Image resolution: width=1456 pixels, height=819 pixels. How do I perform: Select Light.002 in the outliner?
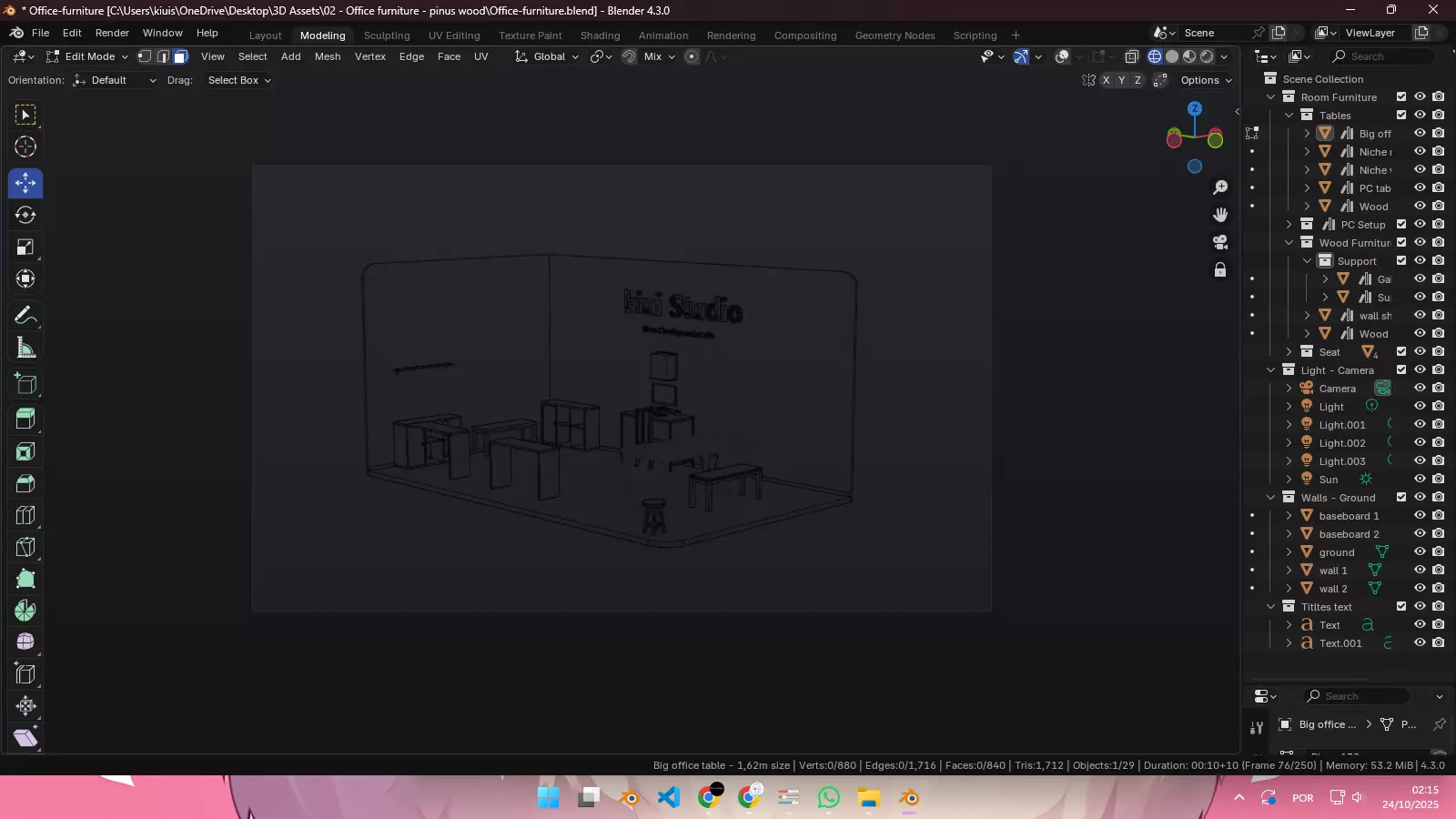(x=1342, y=443)
